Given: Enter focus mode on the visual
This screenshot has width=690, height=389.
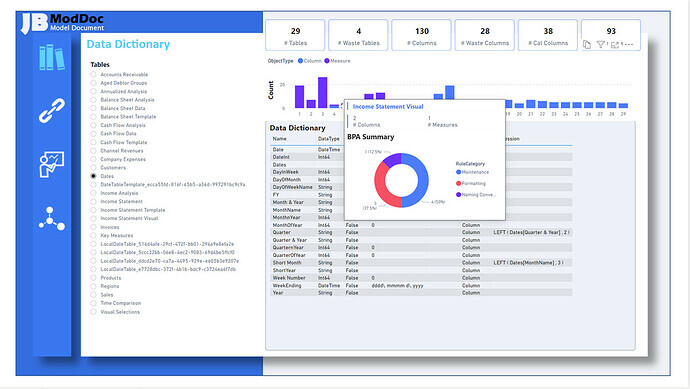Looking at the screenshot, I should 615,44.
